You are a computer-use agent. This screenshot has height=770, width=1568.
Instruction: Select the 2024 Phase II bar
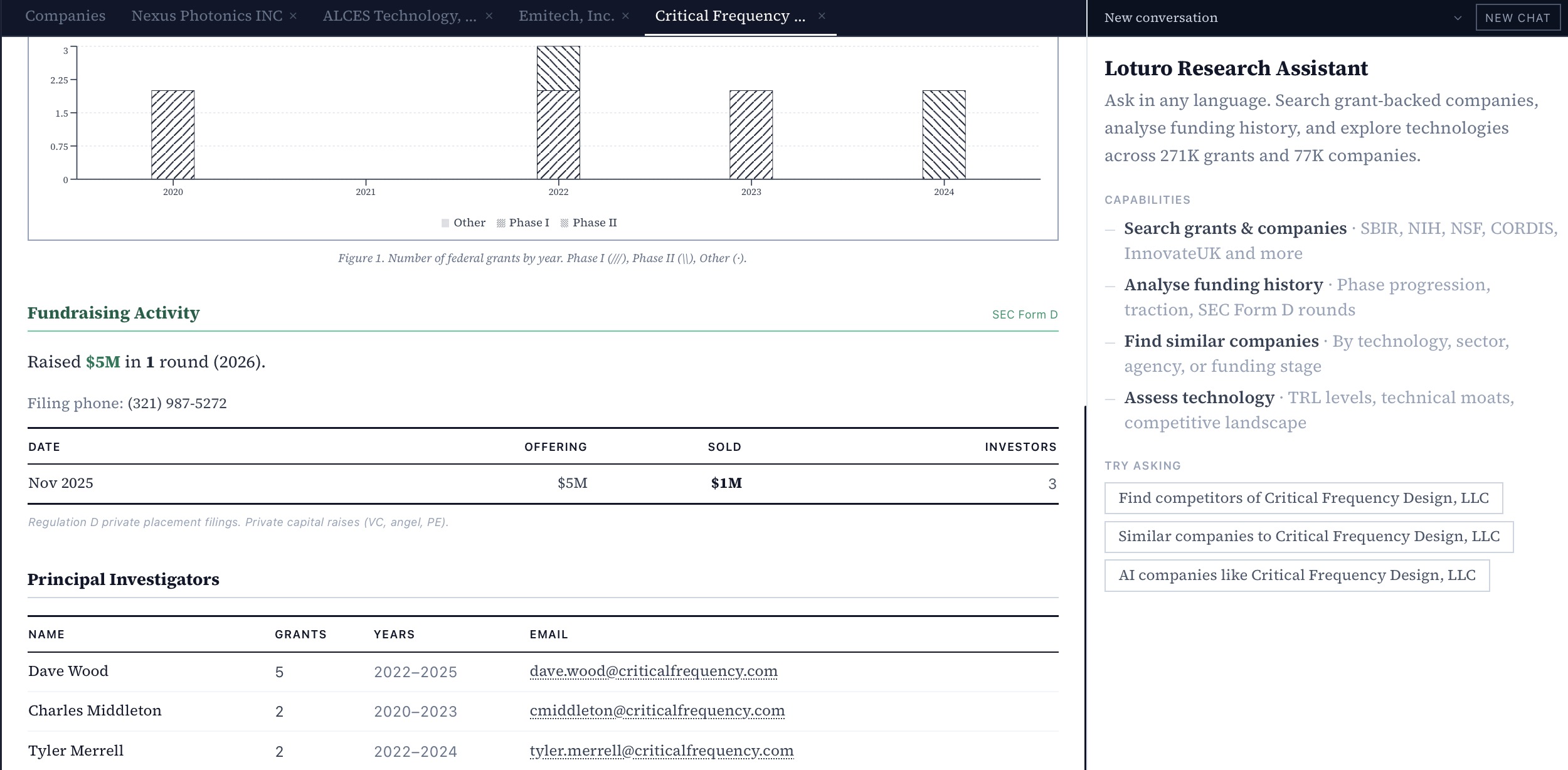[x=944, y=135]
